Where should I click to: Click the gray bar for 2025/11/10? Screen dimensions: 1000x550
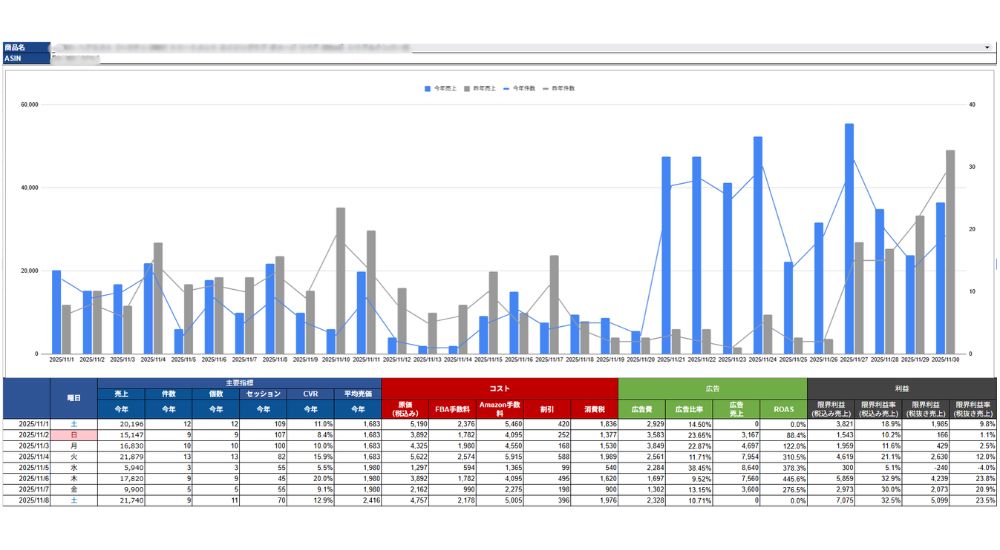point(341,280)
